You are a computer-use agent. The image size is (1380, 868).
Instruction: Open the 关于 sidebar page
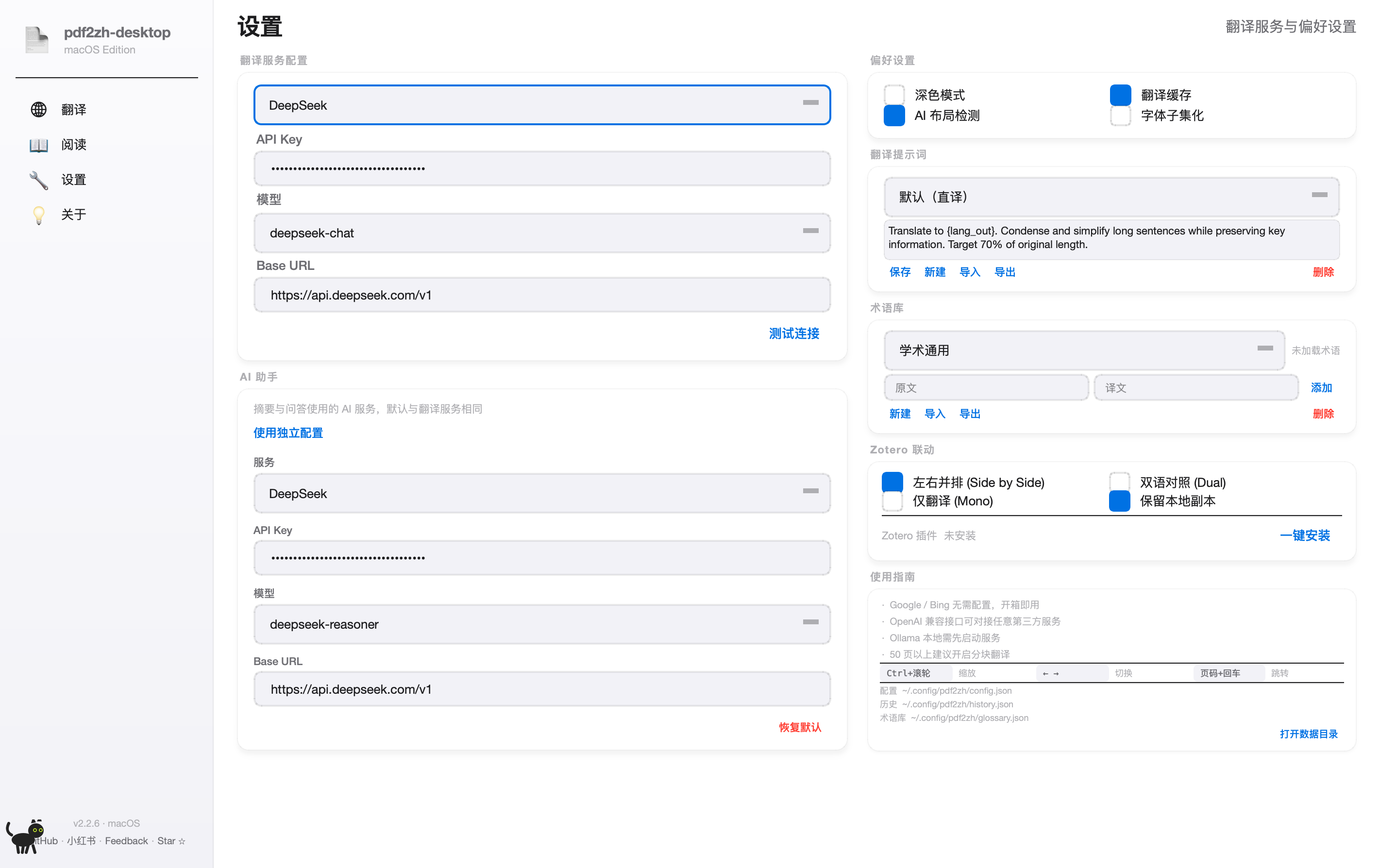(73, 214)
